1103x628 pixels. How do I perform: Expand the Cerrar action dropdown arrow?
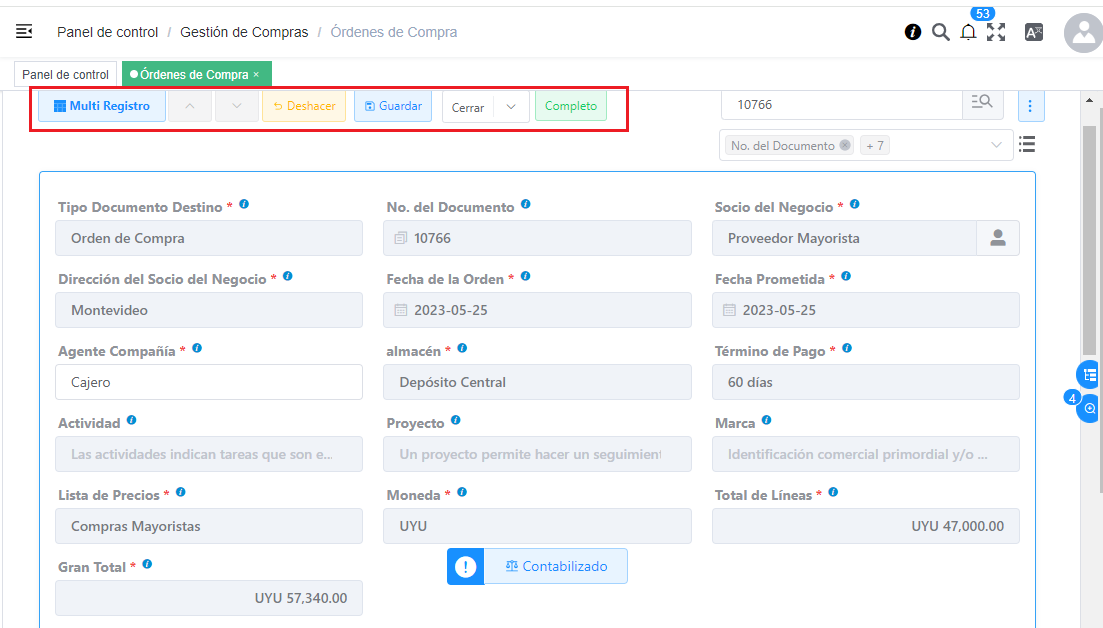point(511,107)
